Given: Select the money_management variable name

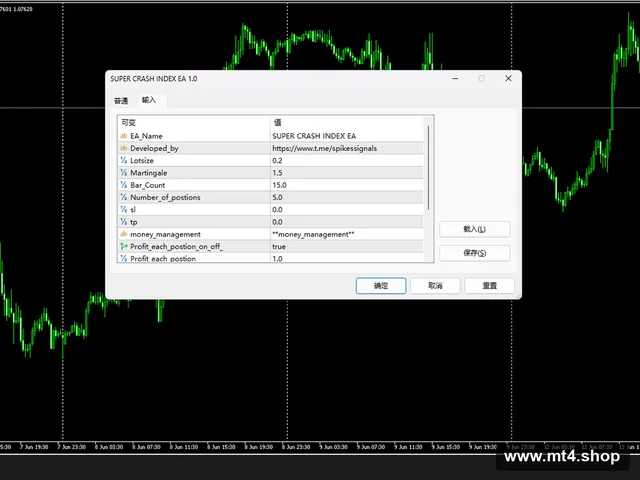Looking at the screenshot, I should (165, 234).
